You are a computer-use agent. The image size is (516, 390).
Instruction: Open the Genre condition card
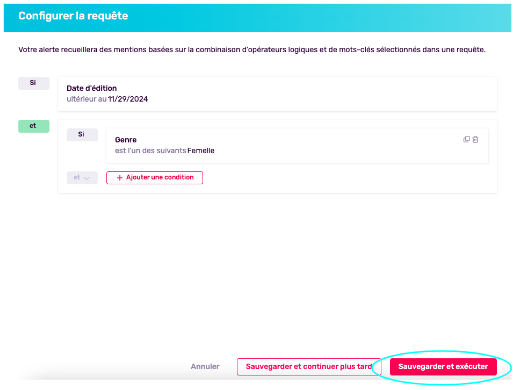pyautogui.click(x=297, y=146)
